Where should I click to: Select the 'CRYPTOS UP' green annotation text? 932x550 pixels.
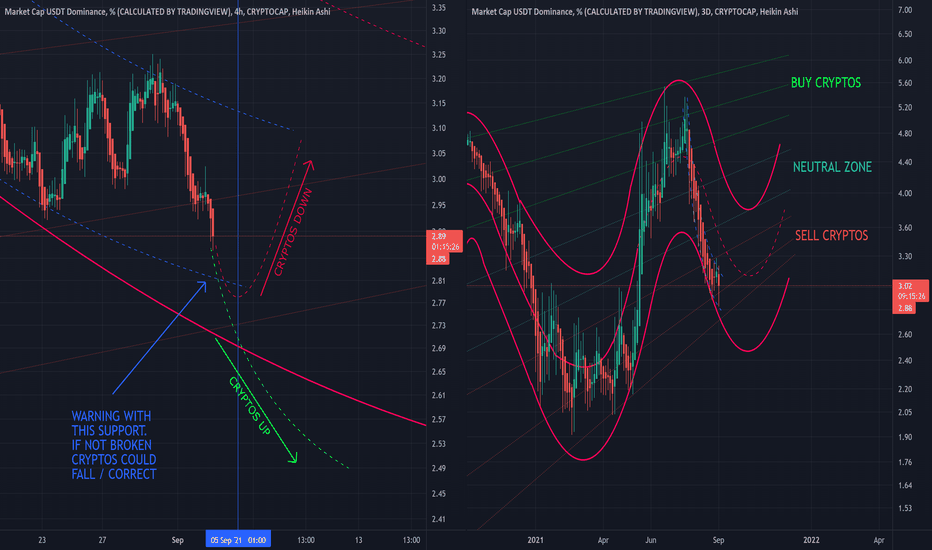(x=250, y=406)
